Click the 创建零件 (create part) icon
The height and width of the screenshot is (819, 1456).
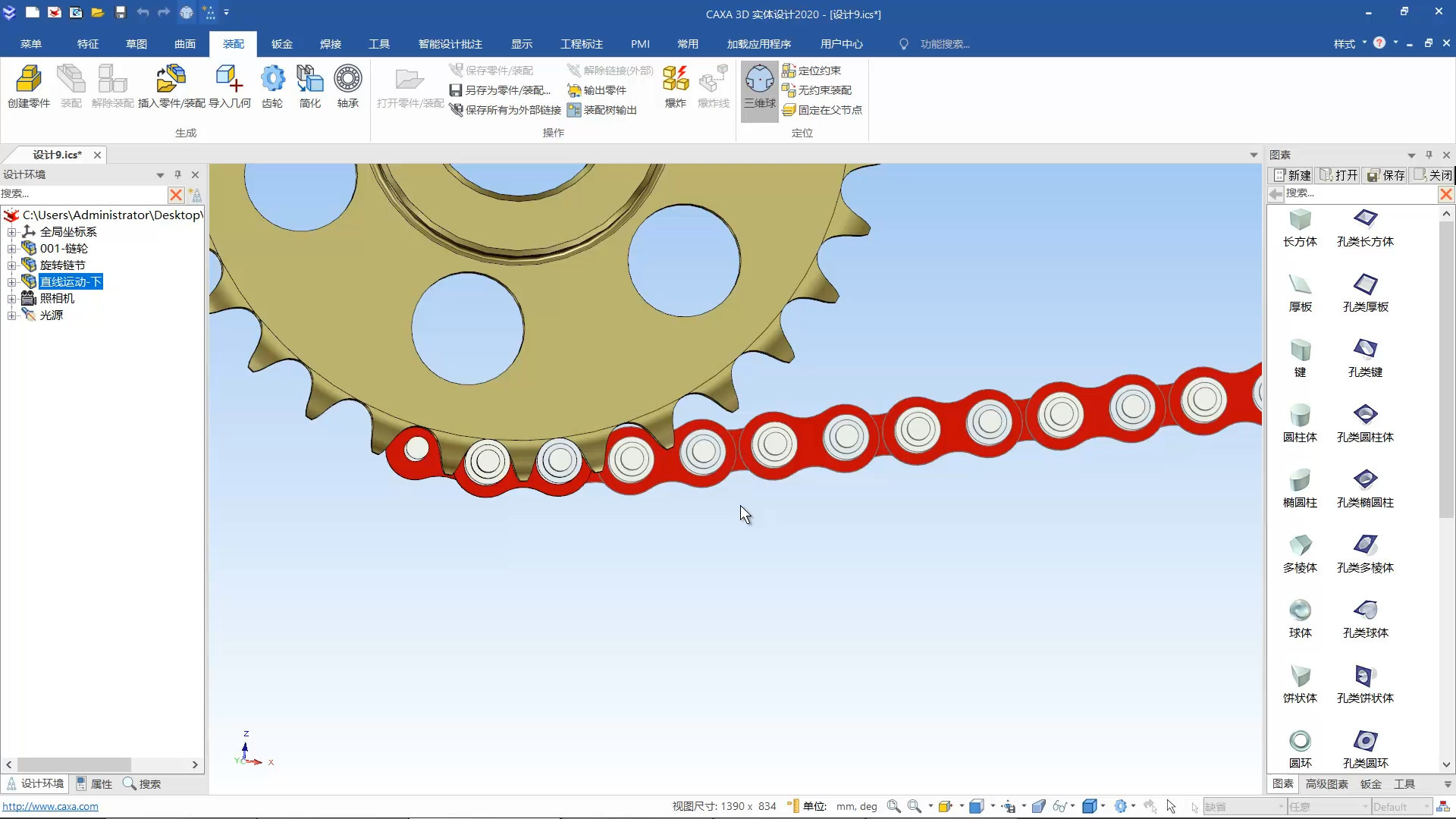pyautogui.click(x=29, y=86)
